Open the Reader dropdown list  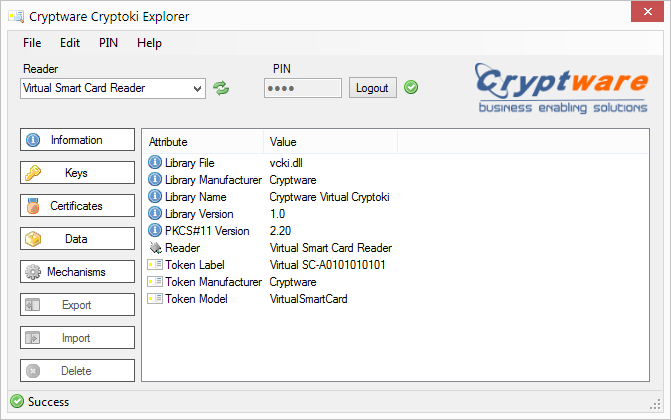click(x=197, y=89)
